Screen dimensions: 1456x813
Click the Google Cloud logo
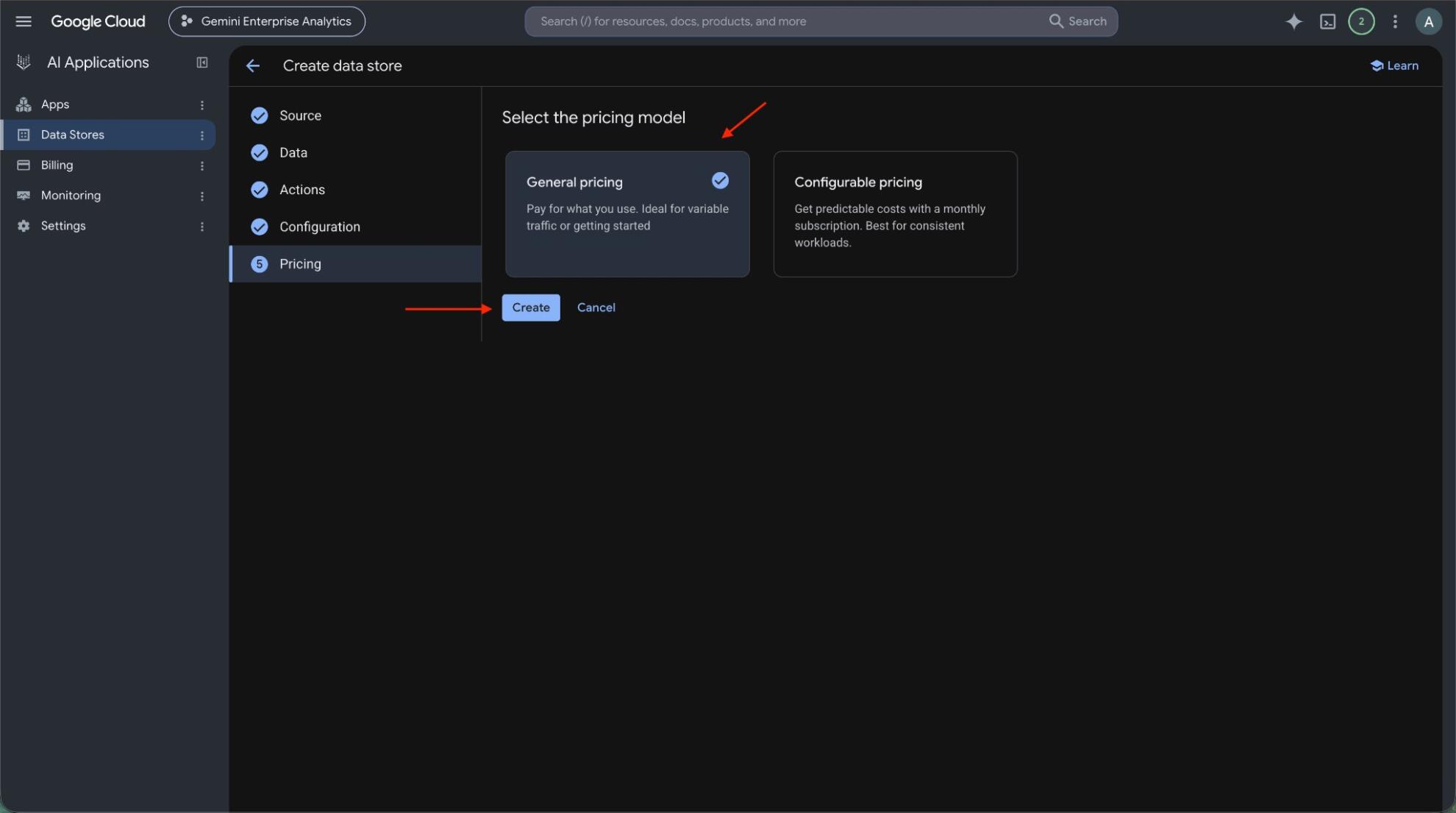[98, 21]
